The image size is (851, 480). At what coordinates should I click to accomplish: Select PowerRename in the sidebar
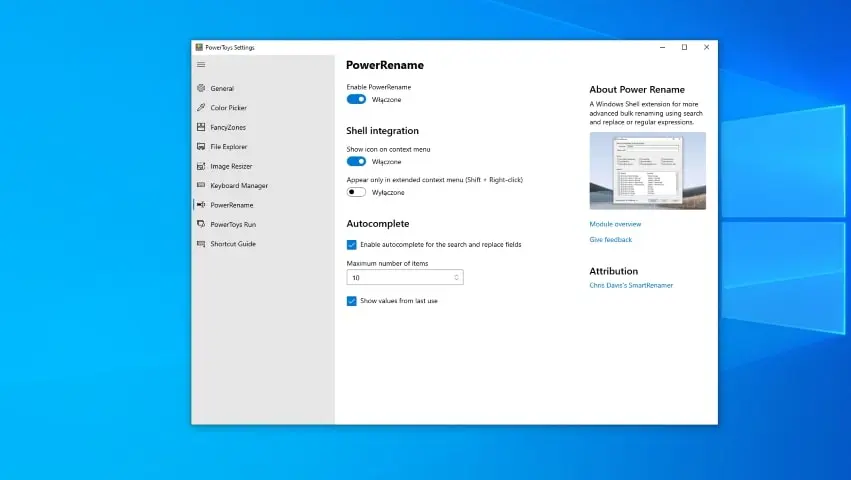(x=231, y=205)
